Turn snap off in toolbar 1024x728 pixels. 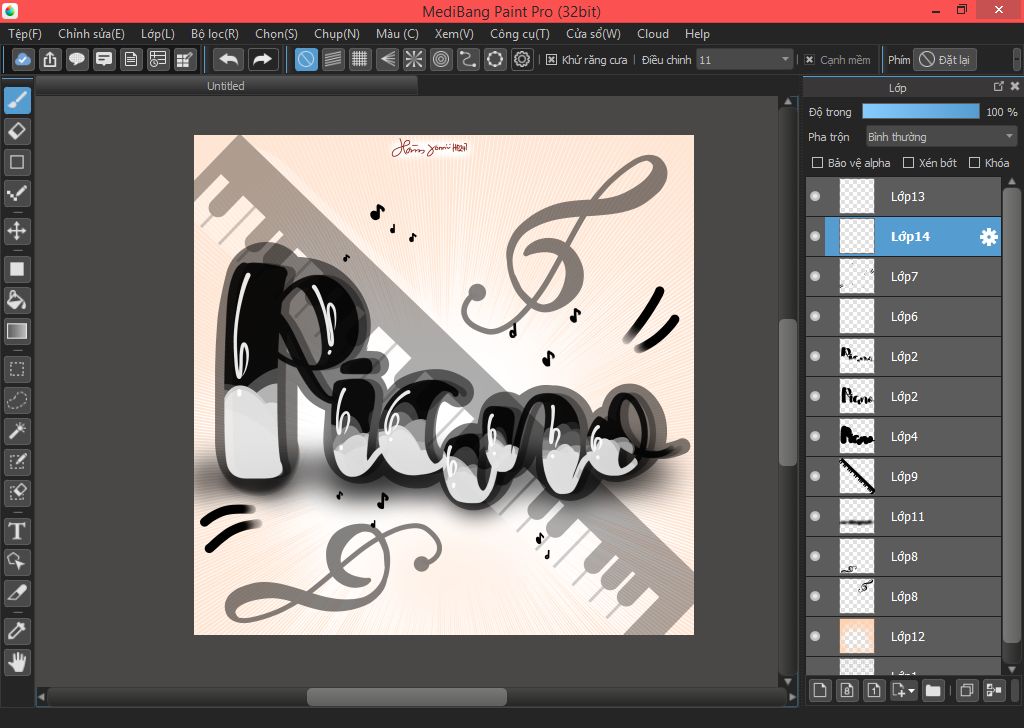tap(306, 59)
